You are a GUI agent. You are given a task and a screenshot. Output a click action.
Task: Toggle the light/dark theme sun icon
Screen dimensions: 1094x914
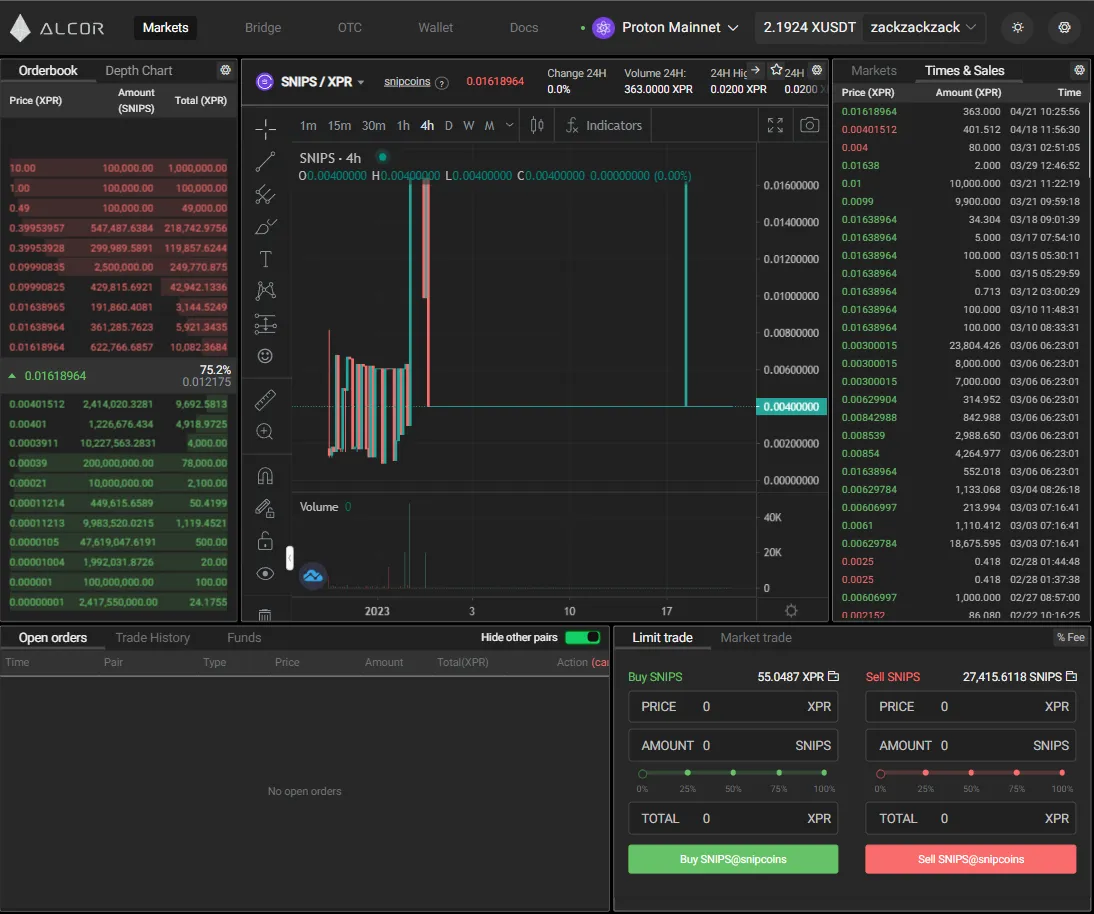1018,28
